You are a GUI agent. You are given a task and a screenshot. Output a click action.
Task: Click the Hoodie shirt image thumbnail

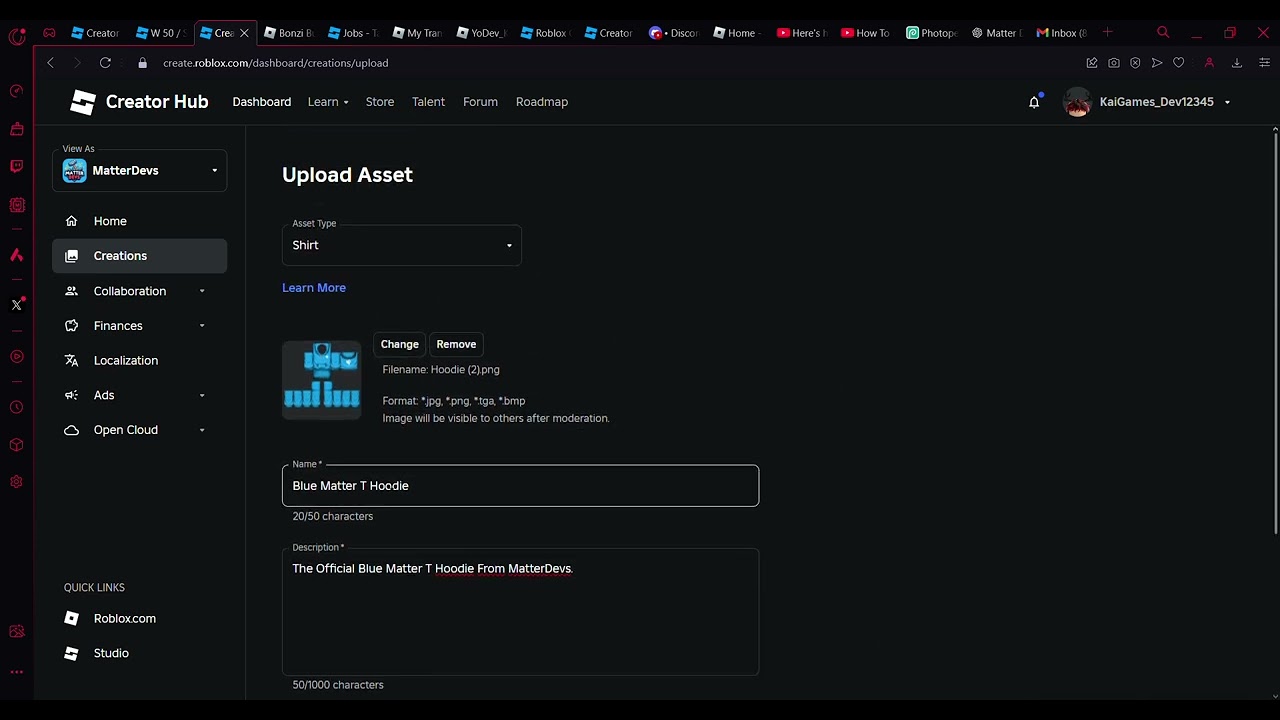pyautogui.click(x=322, y=380)
